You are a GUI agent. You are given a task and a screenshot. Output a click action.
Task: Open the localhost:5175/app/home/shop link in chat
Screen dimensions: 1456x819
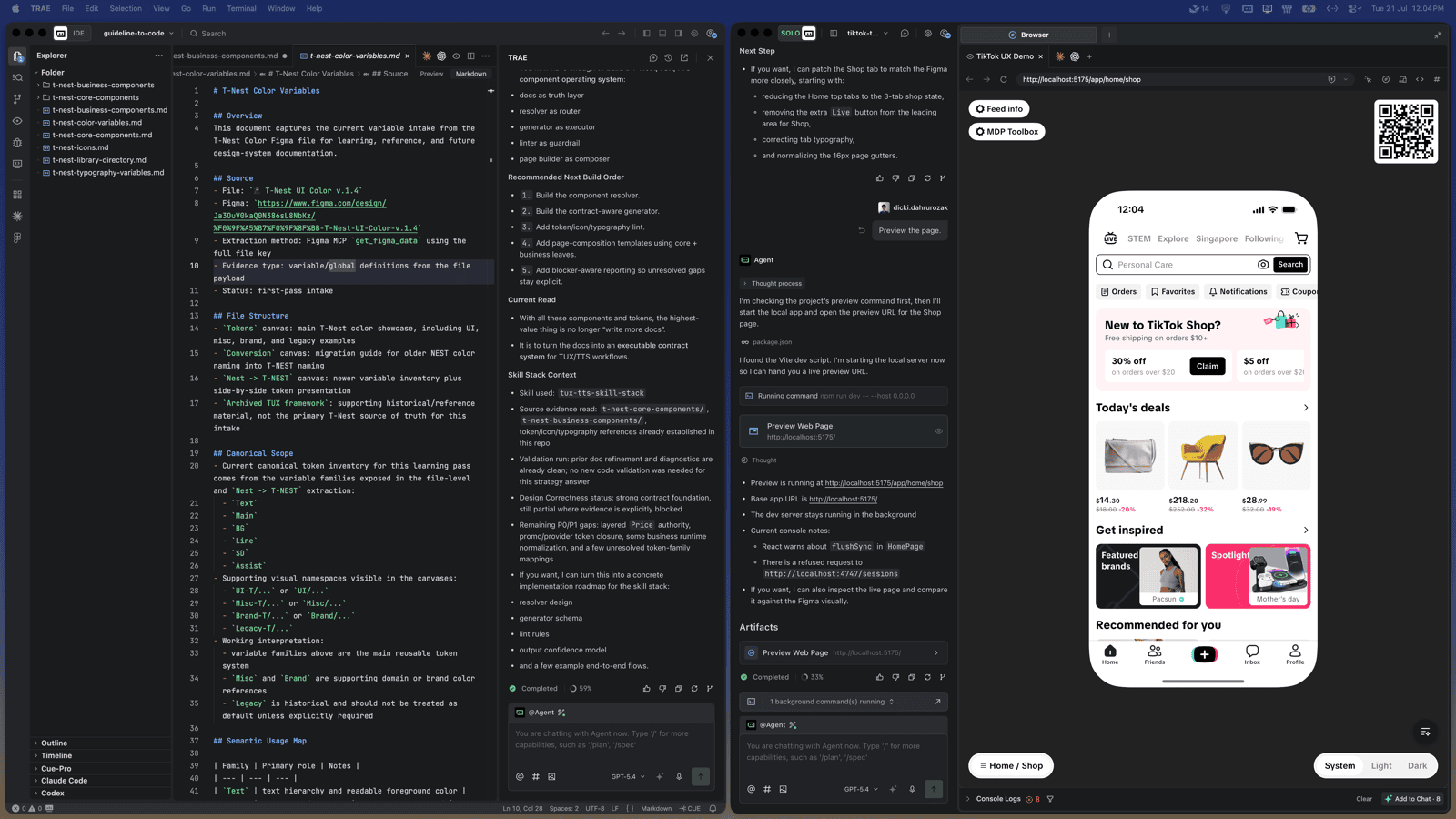tap(884, 483)
